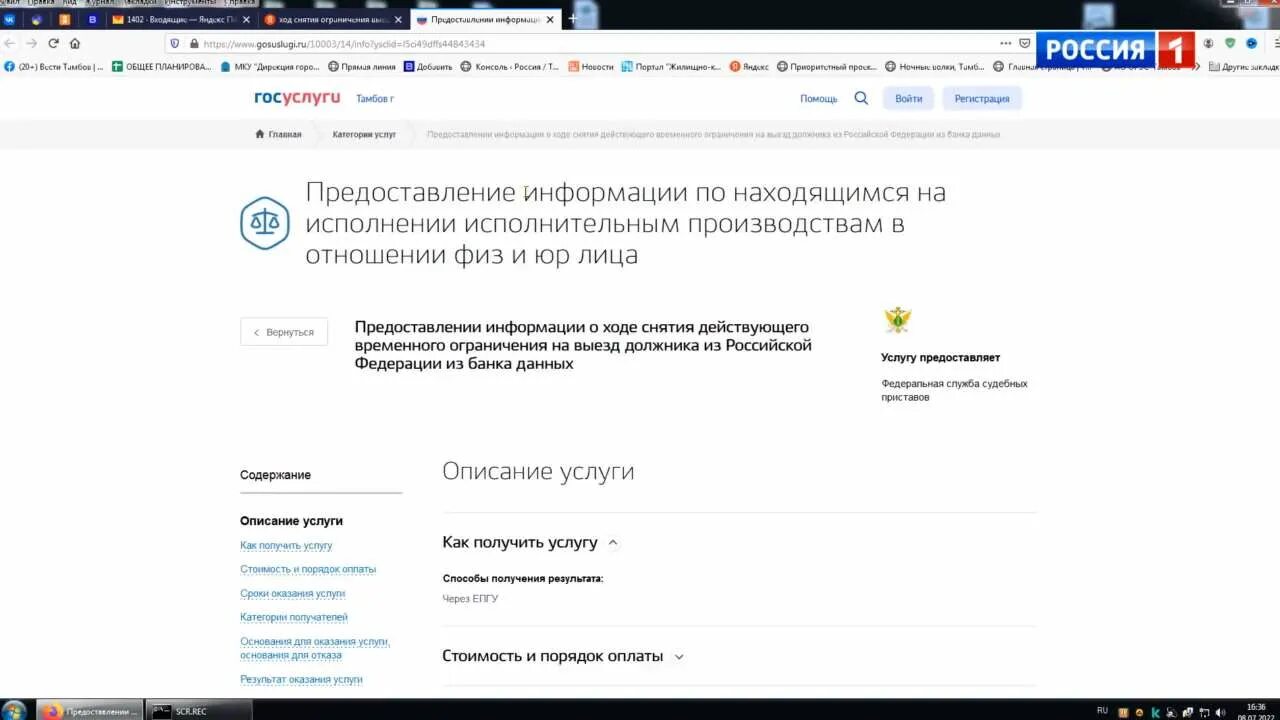Expand 'Стоимость и порядок оплаты' section

[679, 657]
